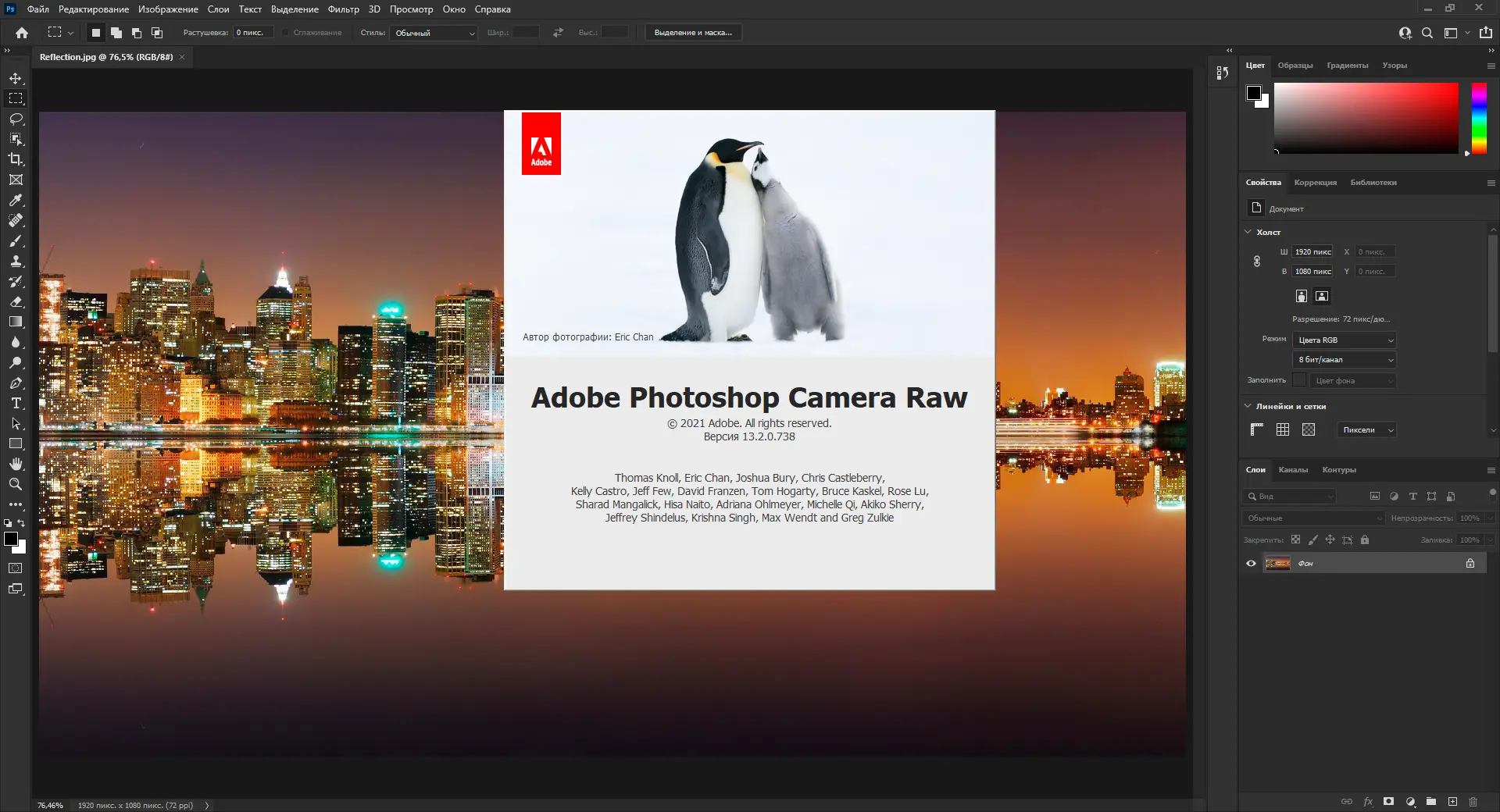Click the canvas width field 1920 пикс
1500x812 pixels.
pos(1312,252)
